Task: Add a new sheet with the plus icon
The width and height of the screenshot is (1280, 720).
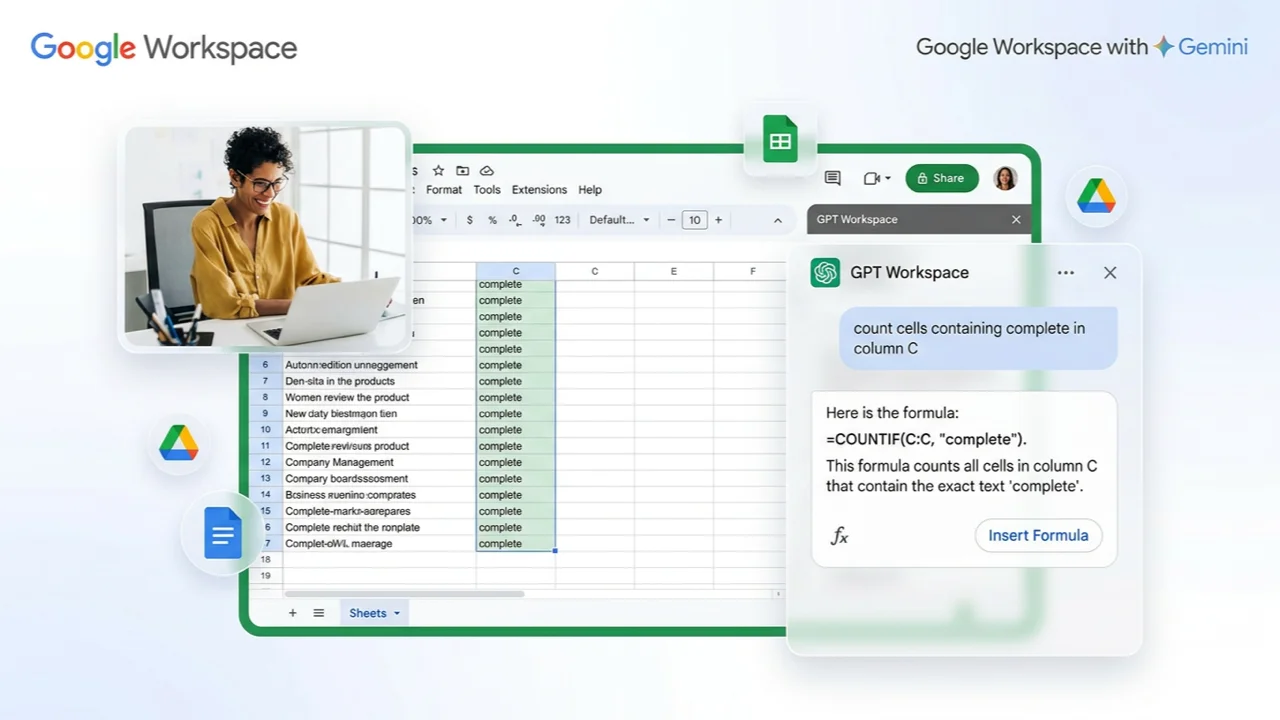Action: coord(293,613)
